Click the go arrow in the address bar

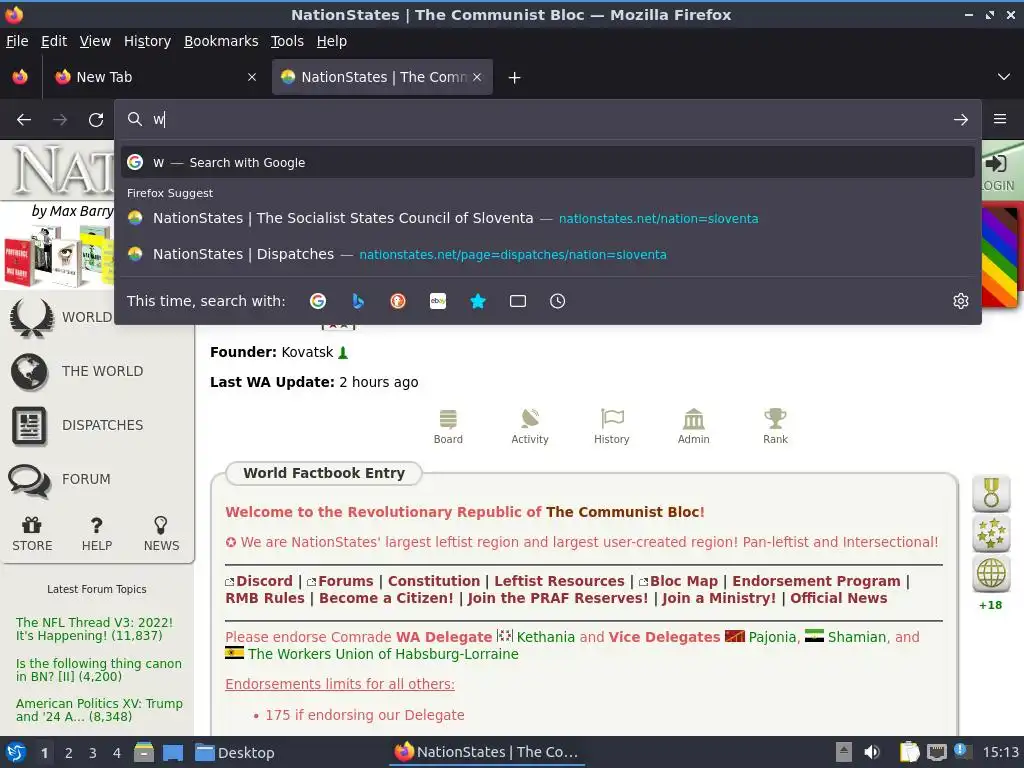[x=961, y=120]
